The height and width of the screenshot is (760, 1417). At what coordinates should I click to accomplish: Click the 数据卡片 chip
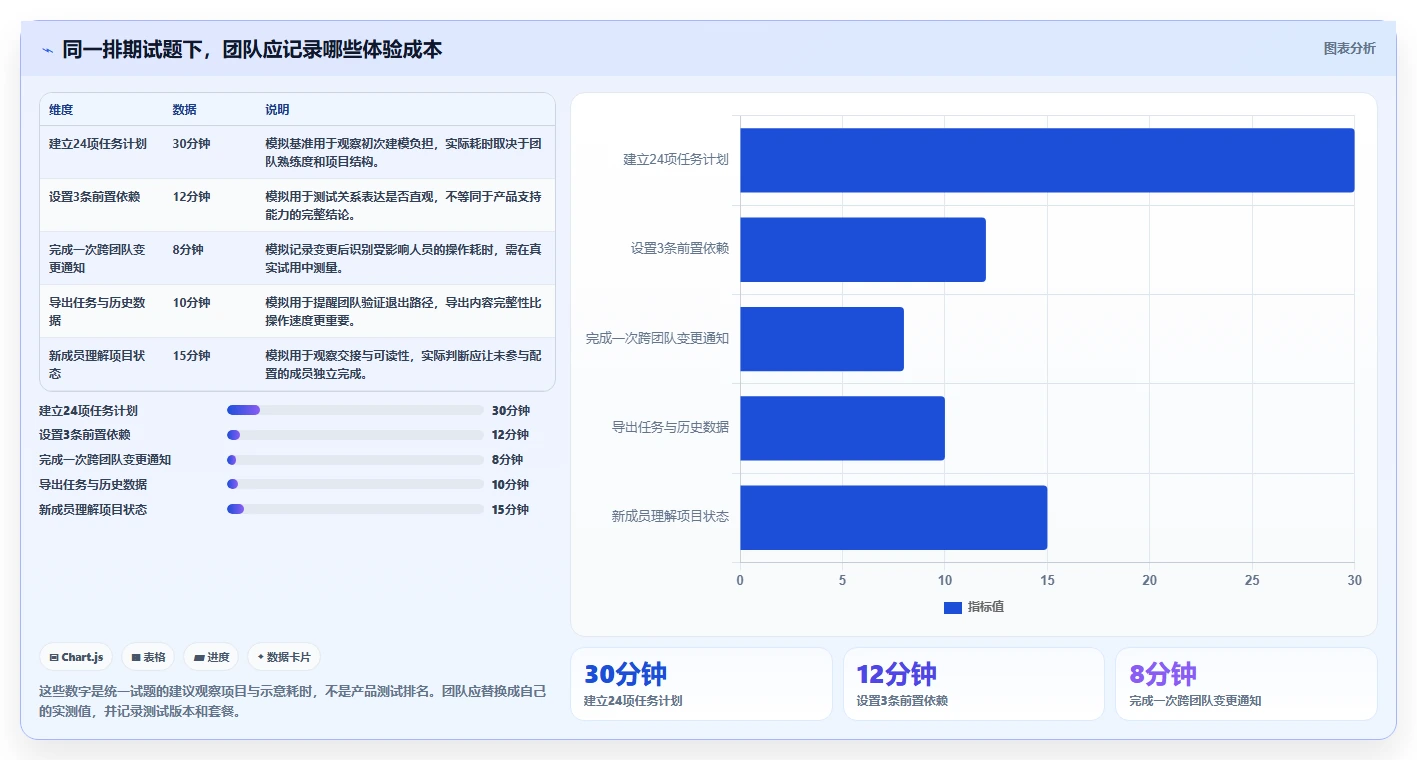coord(284,657)
